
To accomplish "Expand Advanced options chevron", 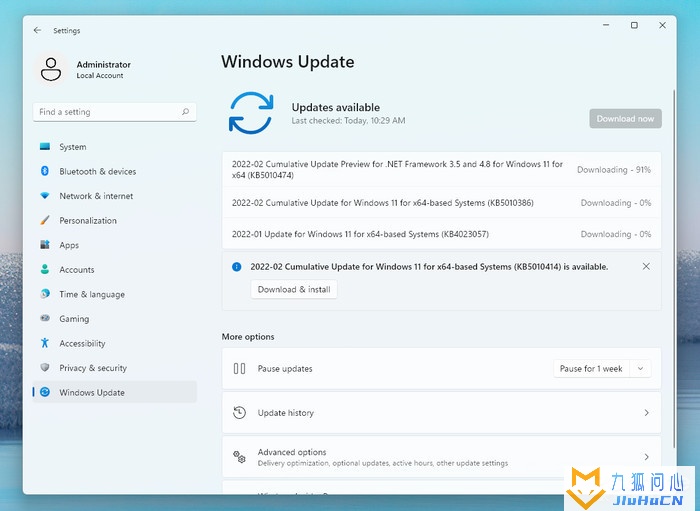I will (646, 457).
